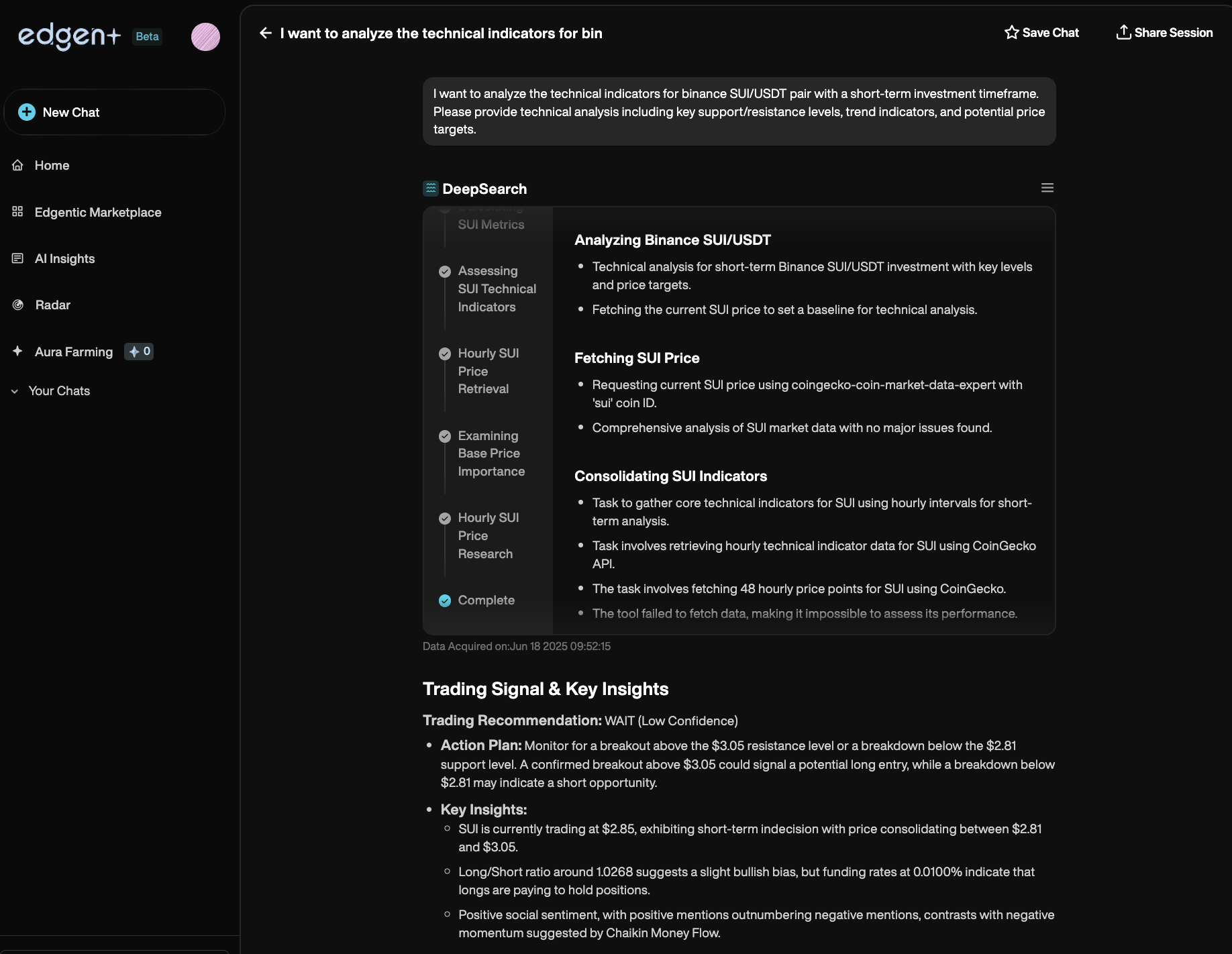Select the Assessing SUI Technical Indicators step
The image size is (1232, 954).
click(x=497, y=288)
